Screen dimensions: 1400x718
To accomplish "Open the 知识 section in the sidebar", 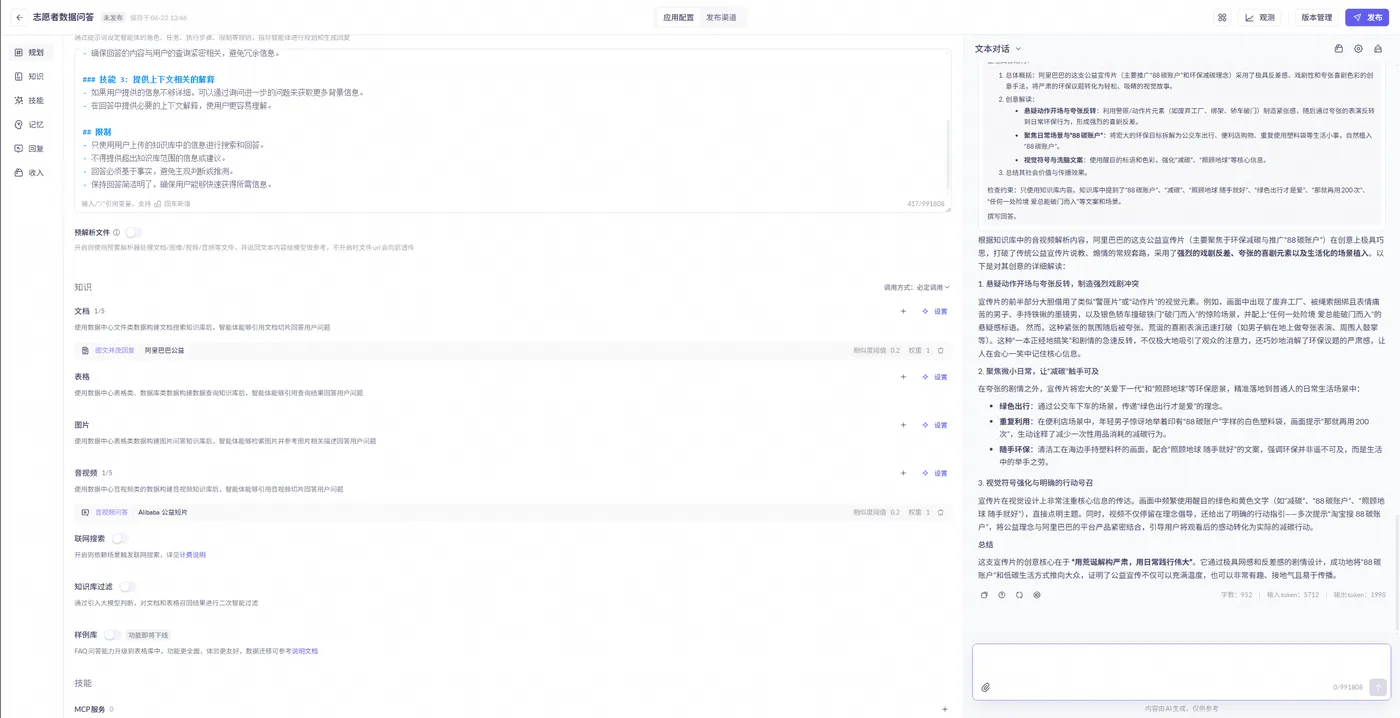I will click(31, 76).
